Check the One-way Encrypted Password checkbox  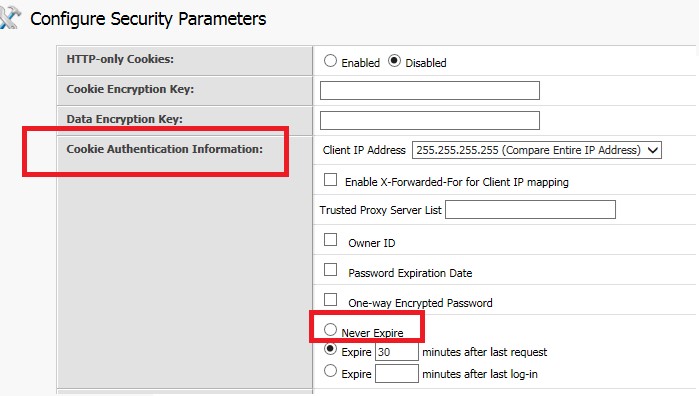click(330, 300)
